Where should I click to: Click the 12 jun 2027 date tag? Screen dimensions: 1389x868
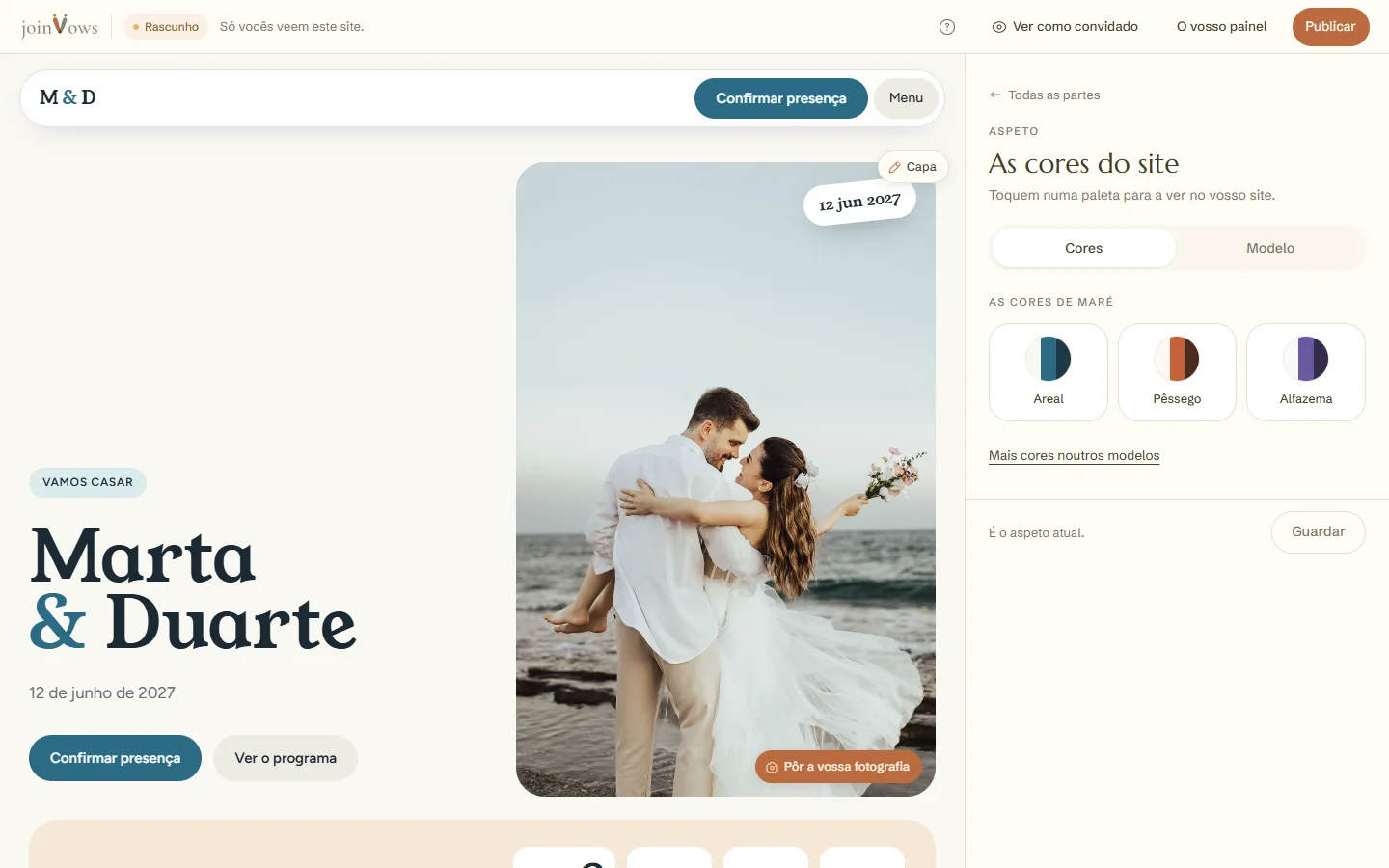[x=859, y=203]
